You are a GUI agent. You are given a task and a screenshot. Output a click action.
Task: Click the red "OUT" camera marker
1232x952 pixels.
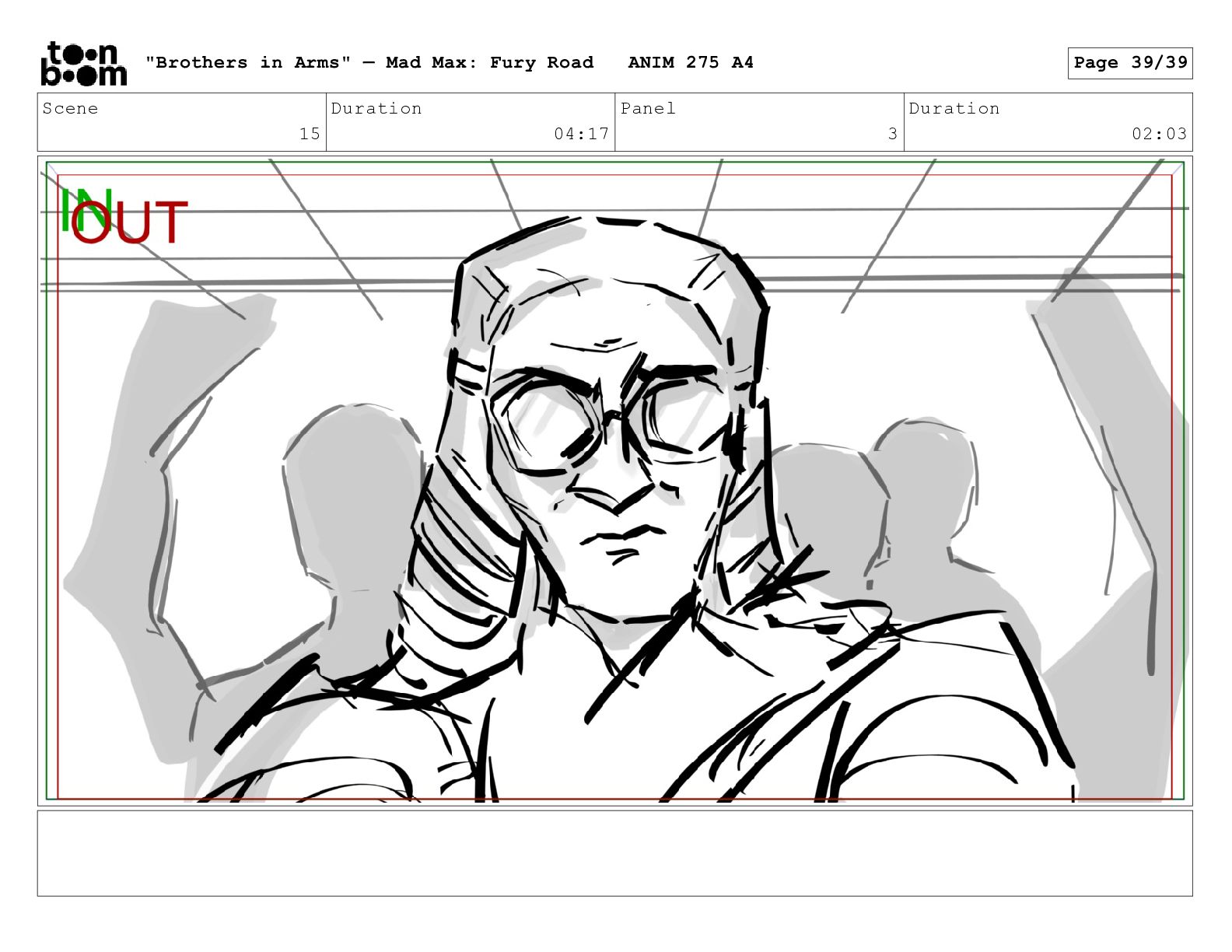129,222
